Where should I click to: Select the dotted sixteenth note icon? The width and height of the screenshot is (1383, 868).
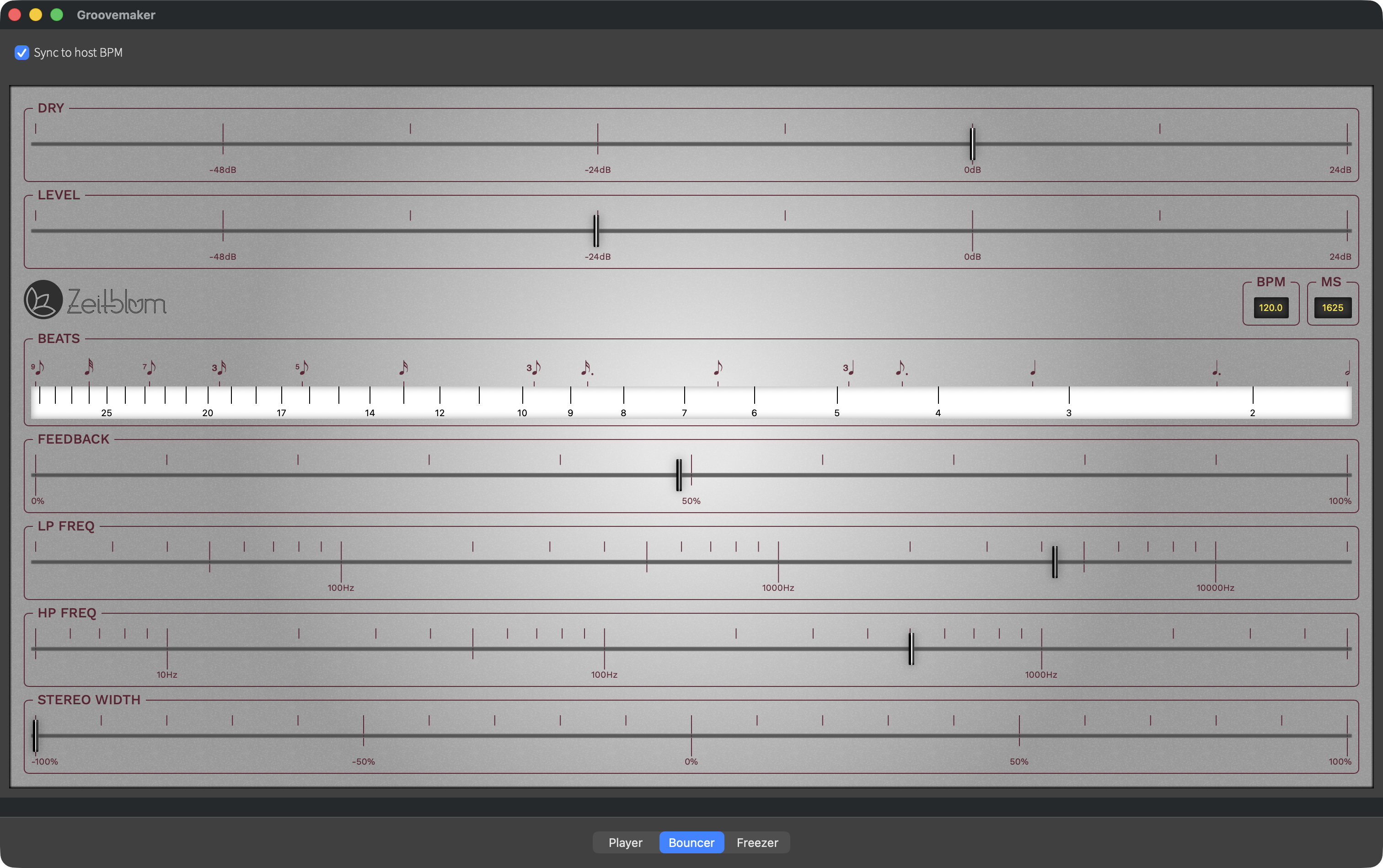point(587,367)
